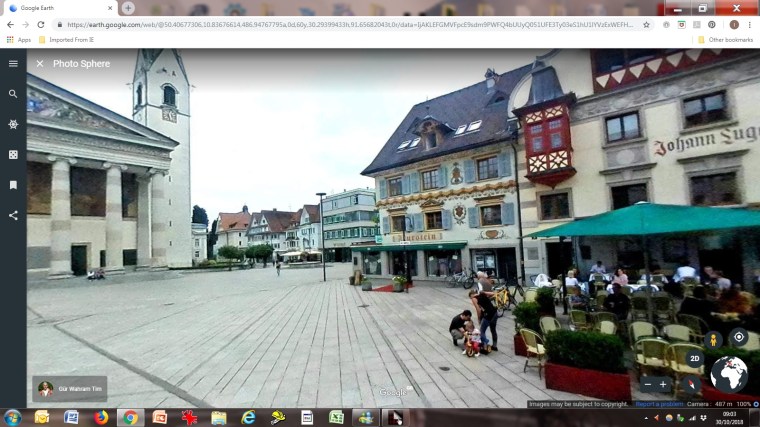Open Voyager ship's wheel icon
The image size is (760, 427).
pos(13,124)
